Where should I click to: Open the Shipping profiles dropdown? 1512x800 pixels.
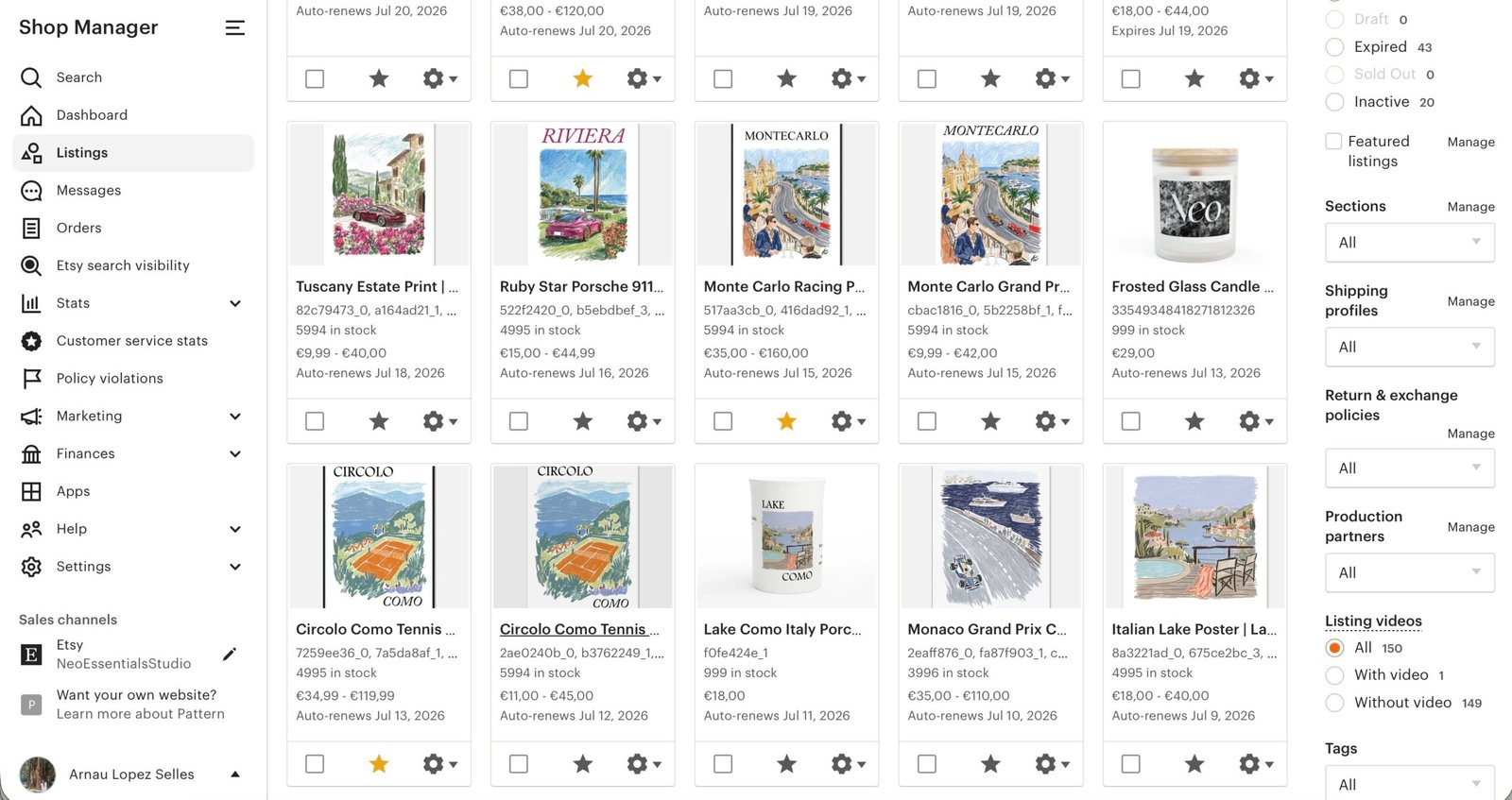tap(1409, 348)
